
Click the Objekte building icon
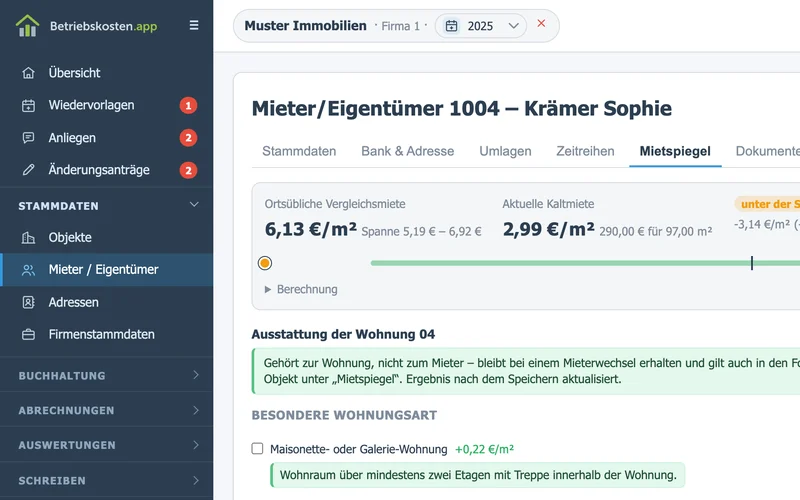(29, 238)
